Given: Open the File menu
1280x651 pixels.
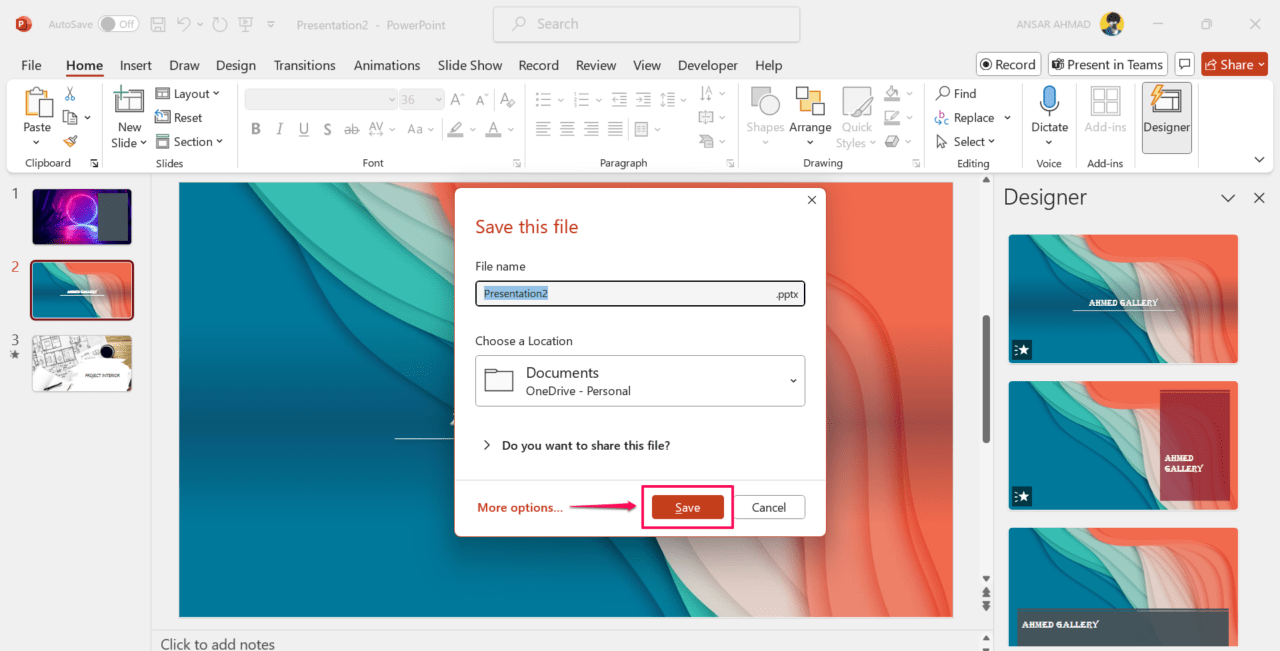Looking at the screenshot, I should [x=31, y=65].
